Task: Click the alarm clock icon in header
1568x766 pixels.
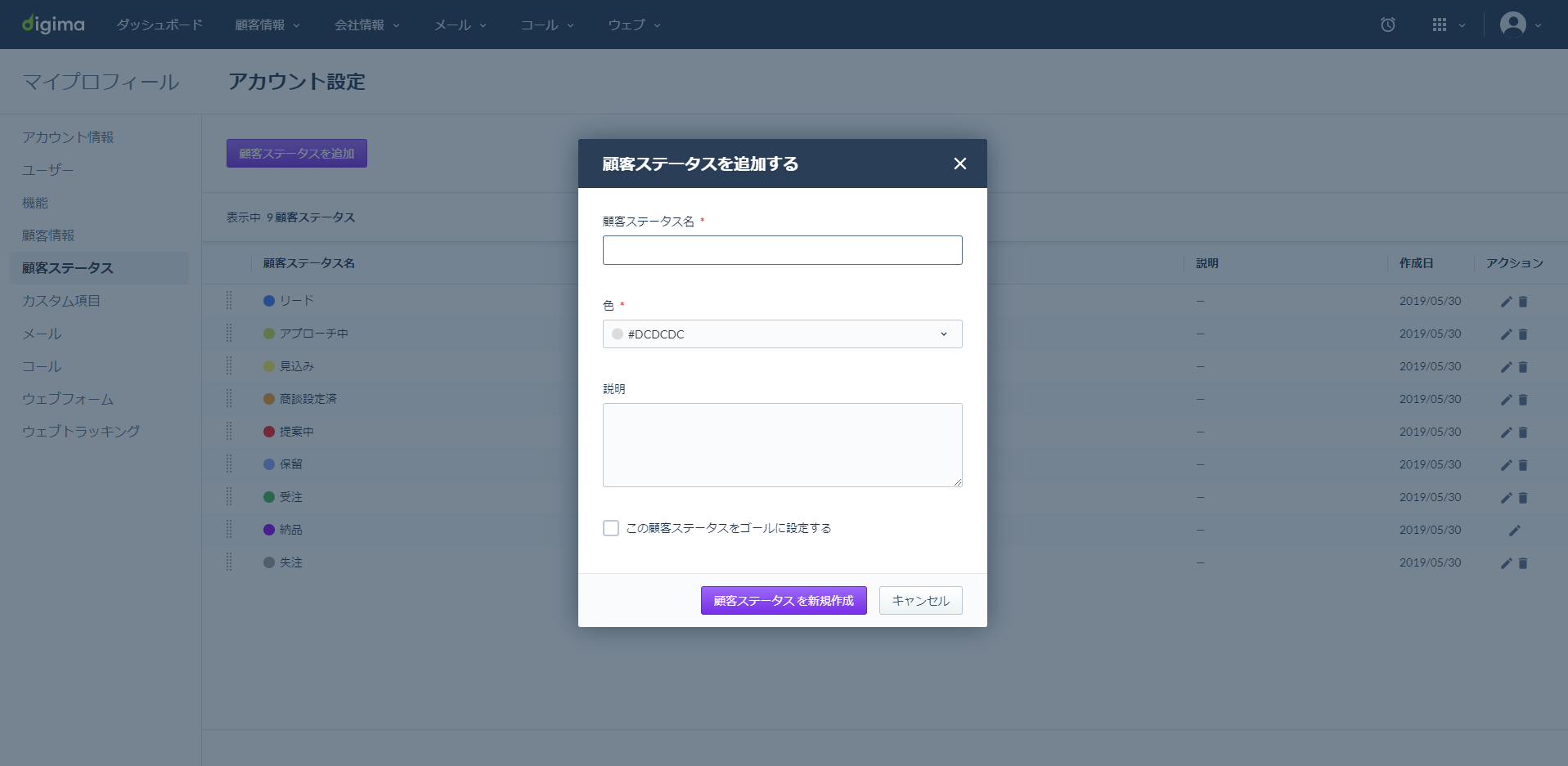Action: (1387, 25)
